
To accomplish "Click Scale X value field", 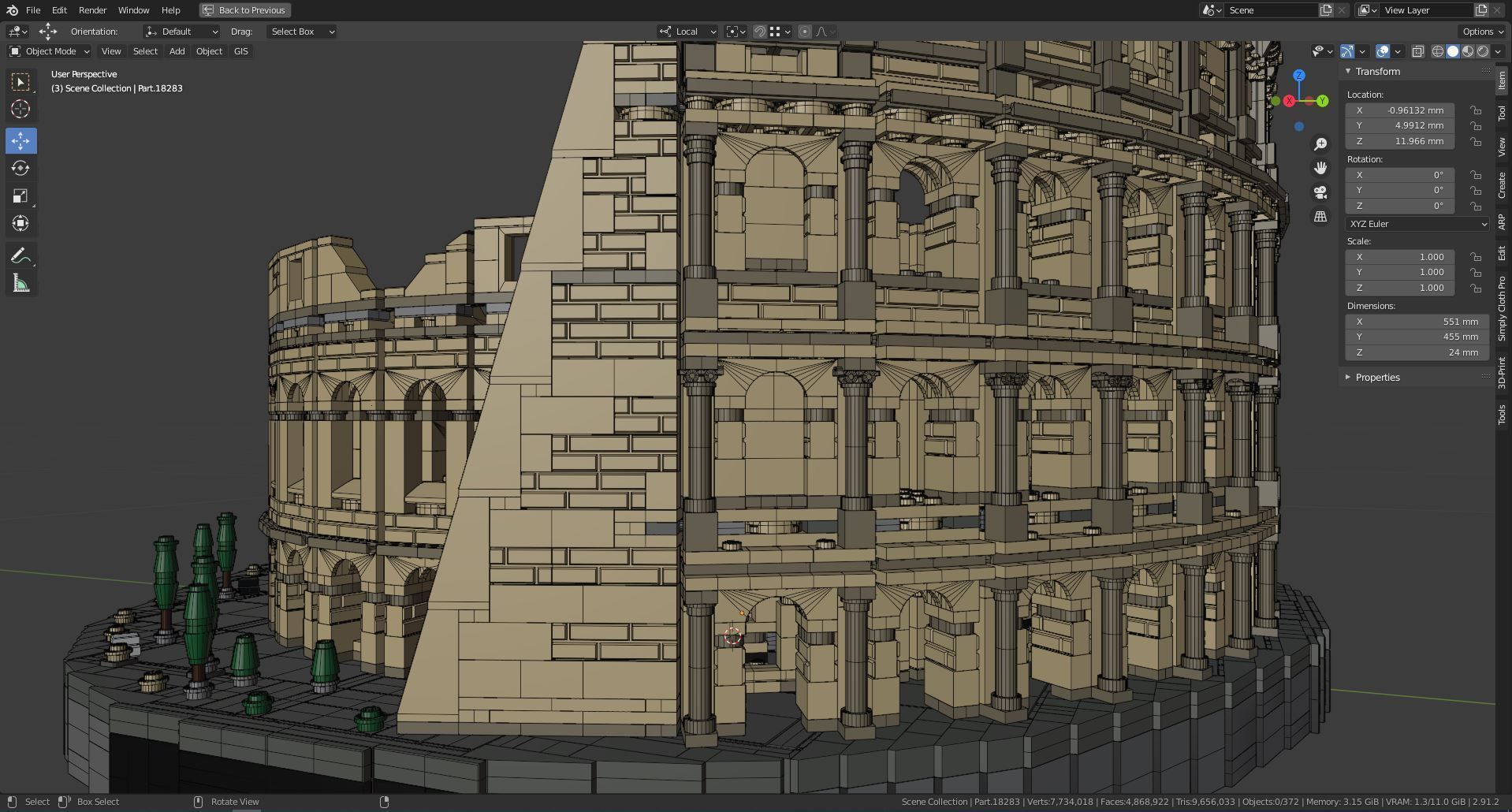I will point(1400,257).
